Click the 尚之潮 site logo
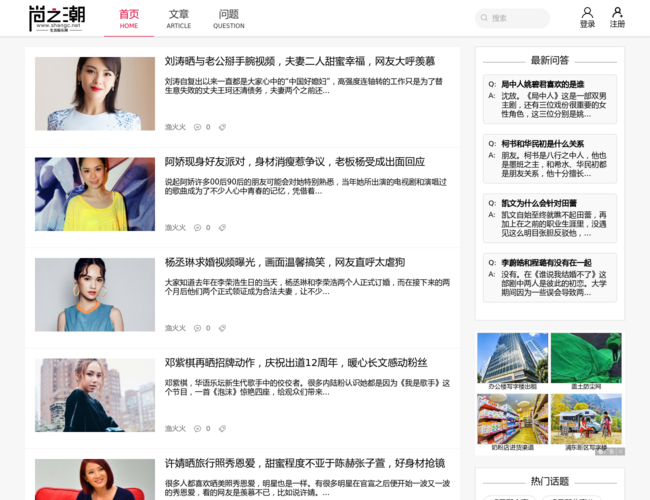 pos(57,19)
